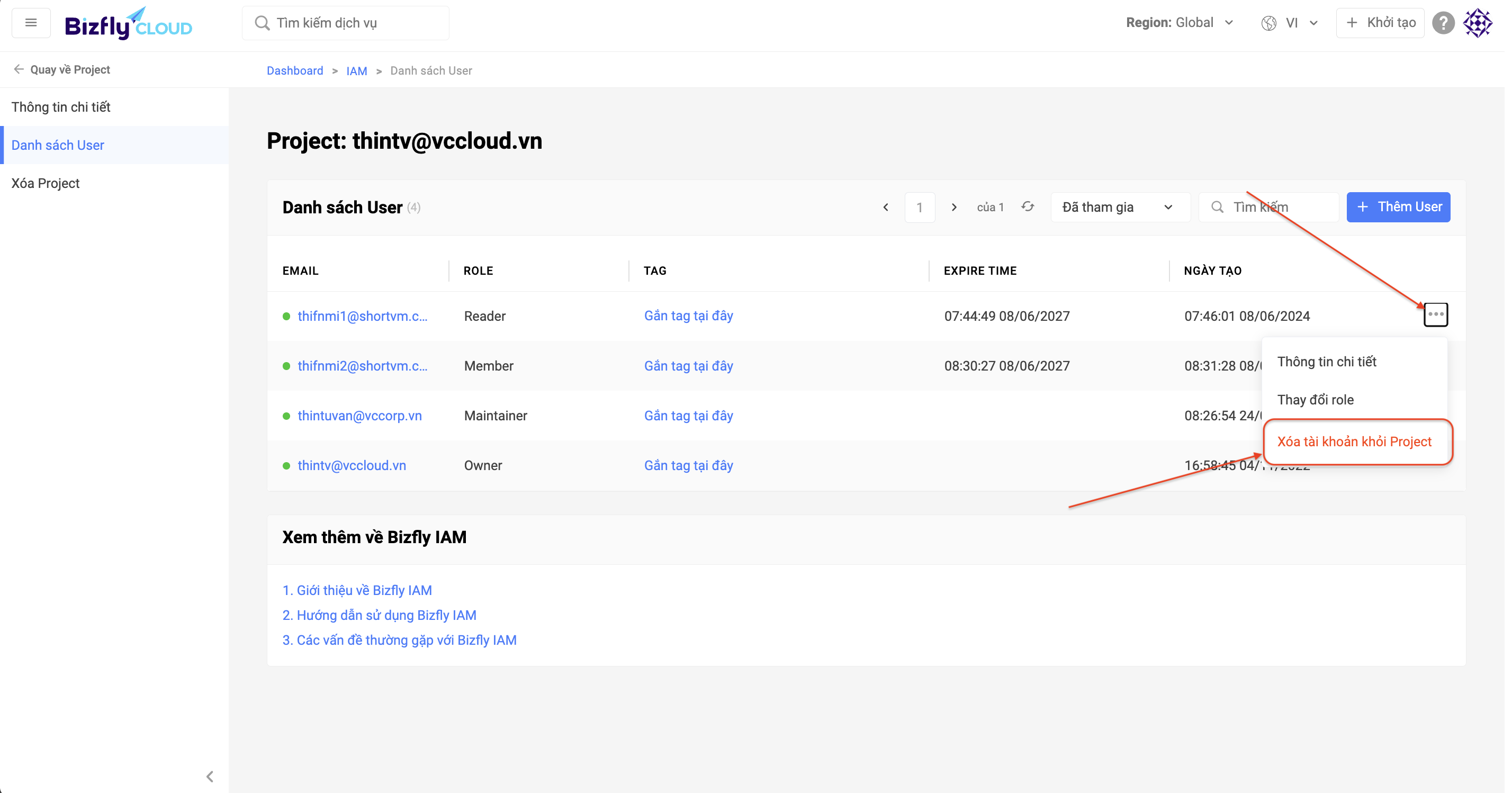
Task: Go to previous page arrow
Action: [x=886, y=207]
